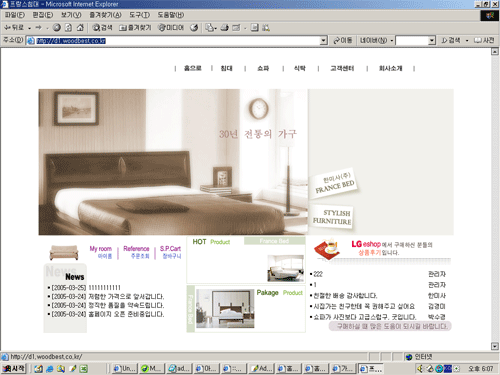This screenshot has width=500, height=375.
Task: Click the 고객센터 navigation link
Action: 342,68
